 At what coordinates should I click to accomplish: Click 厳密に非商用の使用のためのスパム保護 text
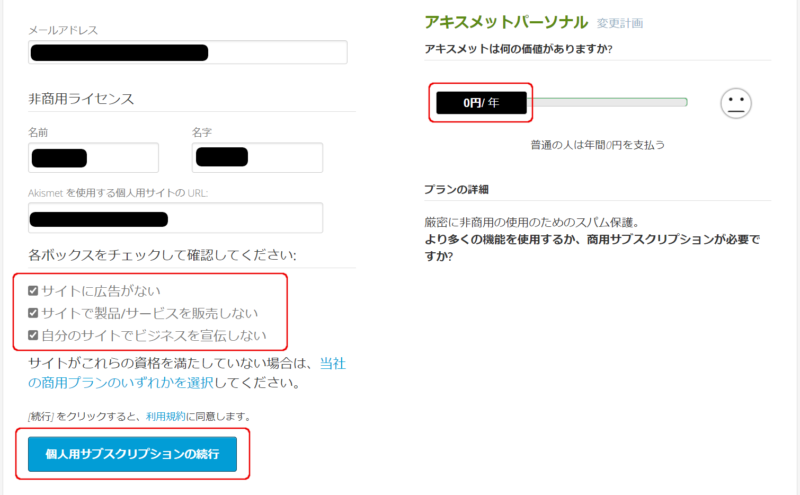click(532, 222)
